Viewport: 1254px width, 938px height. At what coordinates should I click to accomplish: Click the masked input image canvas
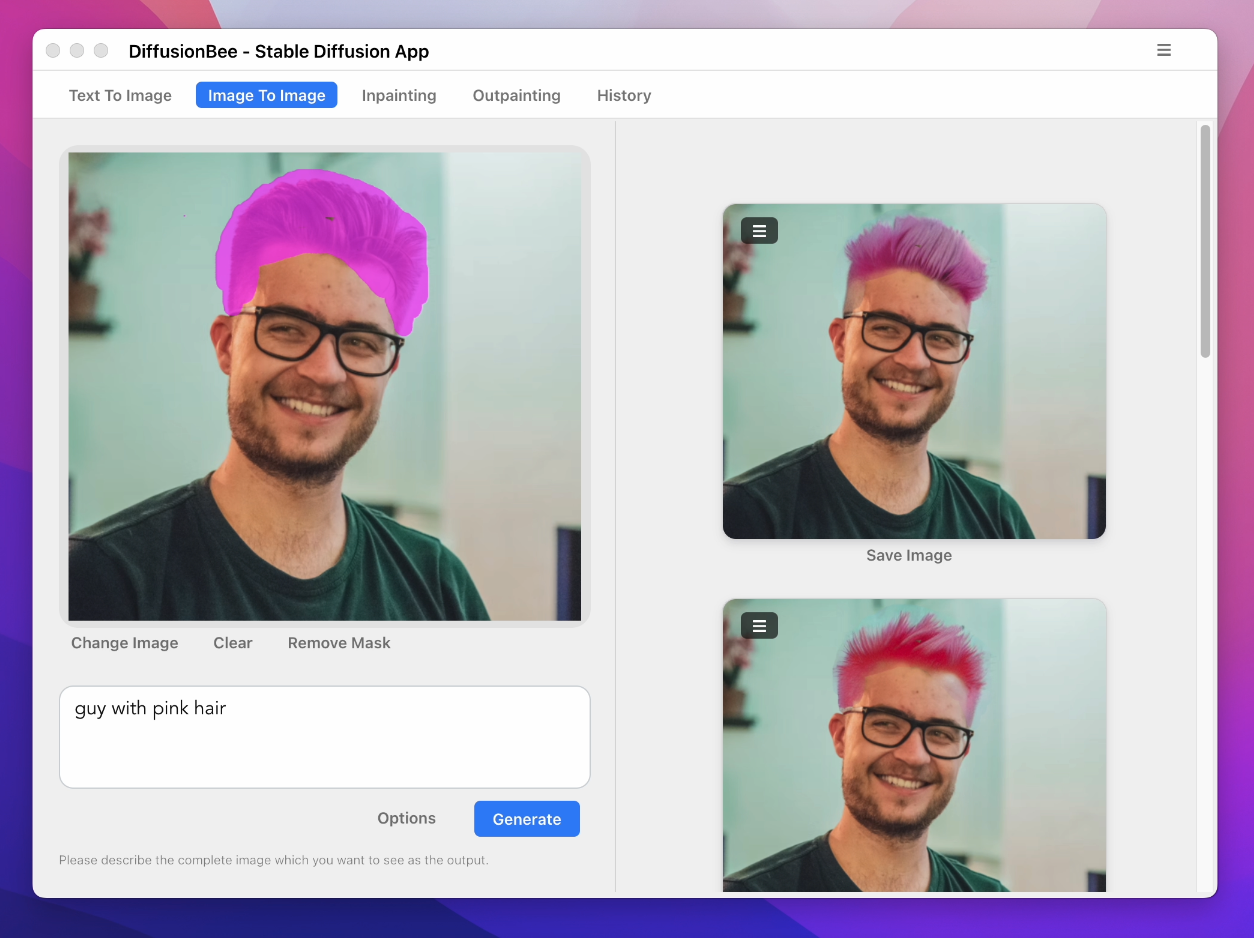[x=324, y=386]
